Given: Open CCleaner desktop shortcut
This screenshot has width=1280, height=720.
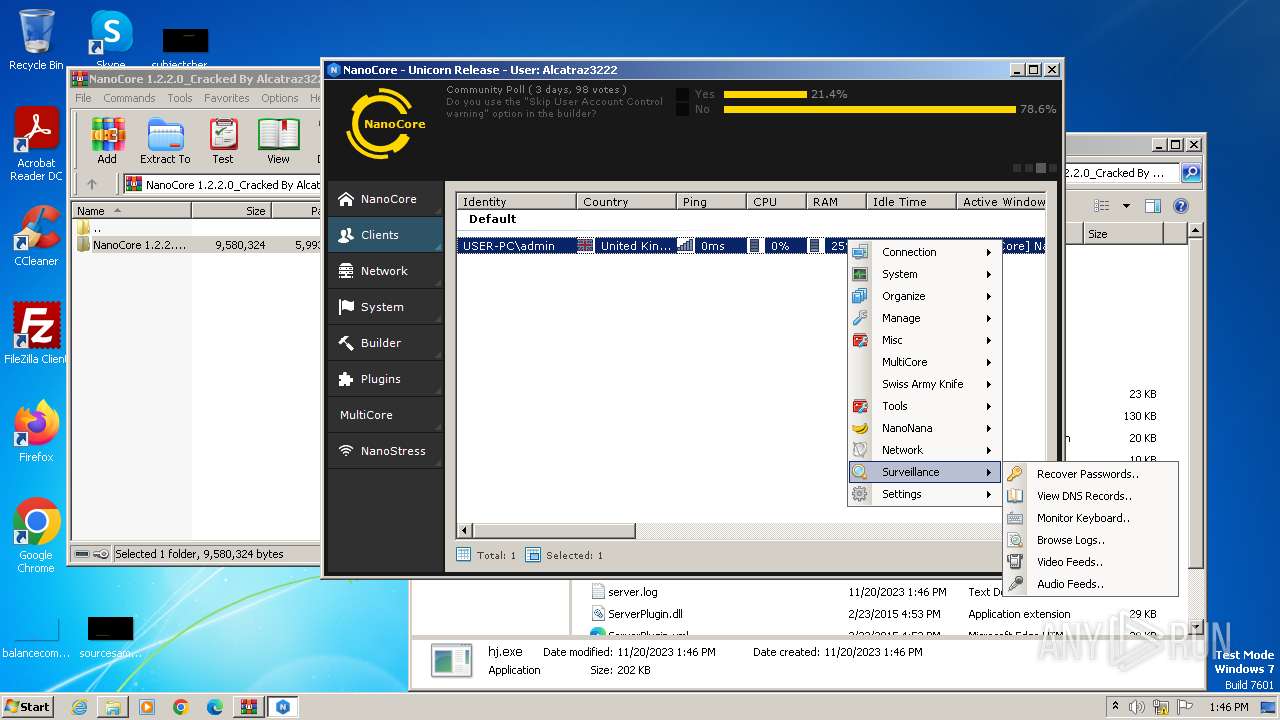Looking at the screenshot, I should 36,236.
